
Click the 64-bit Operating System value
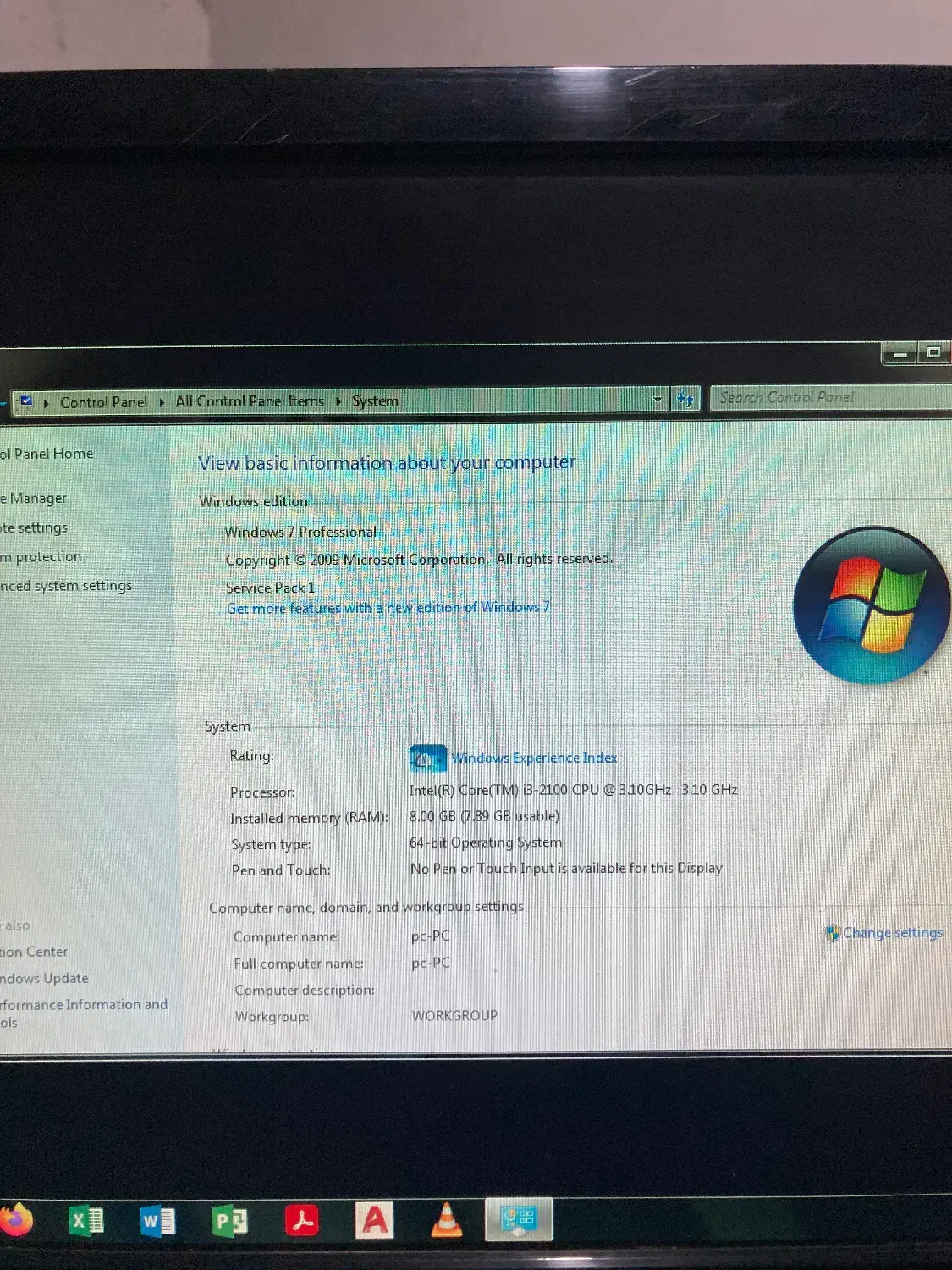[x=486, y=842]
